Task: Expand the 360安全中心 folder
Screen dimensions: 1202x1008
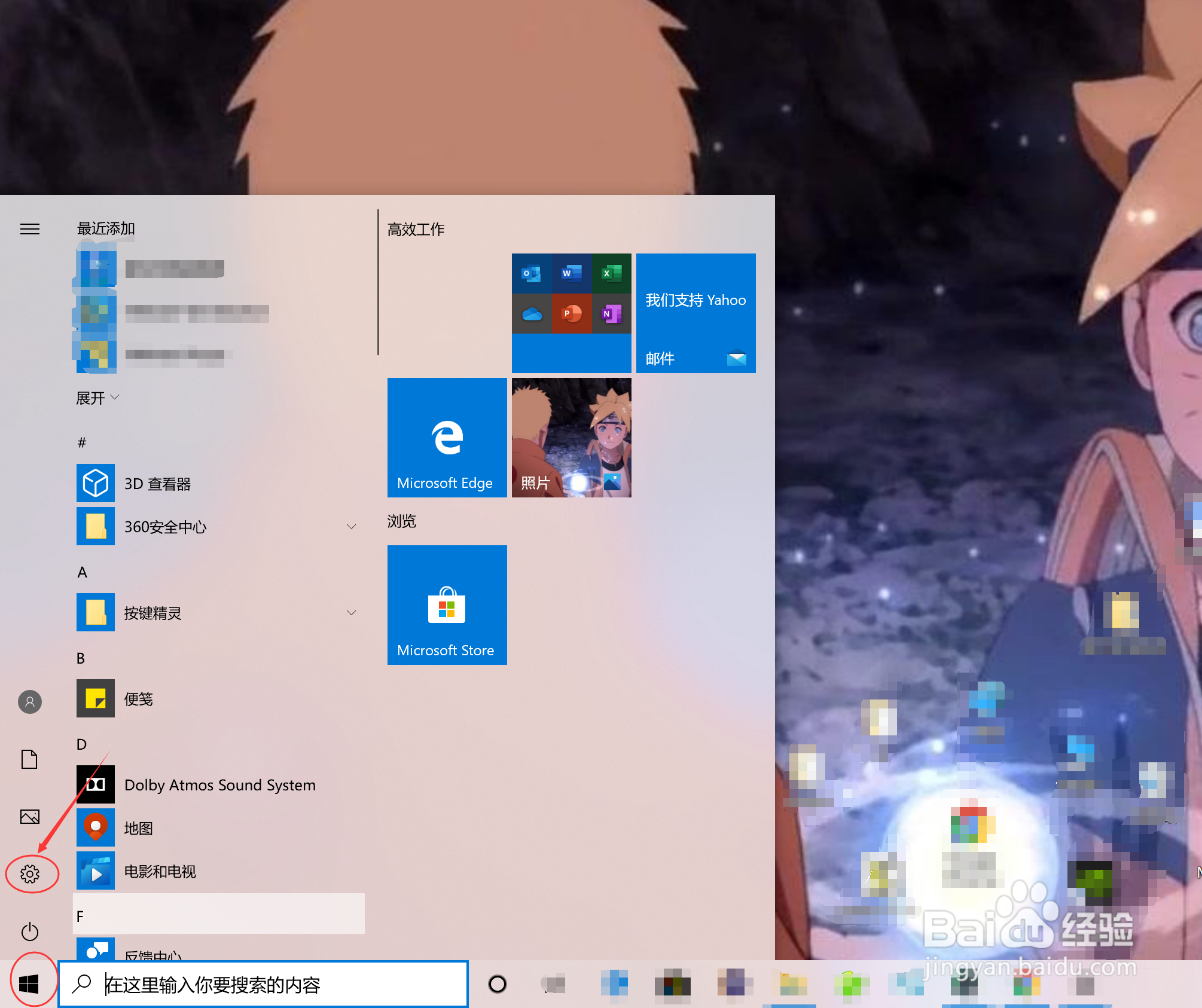Action: click(352, 526)
